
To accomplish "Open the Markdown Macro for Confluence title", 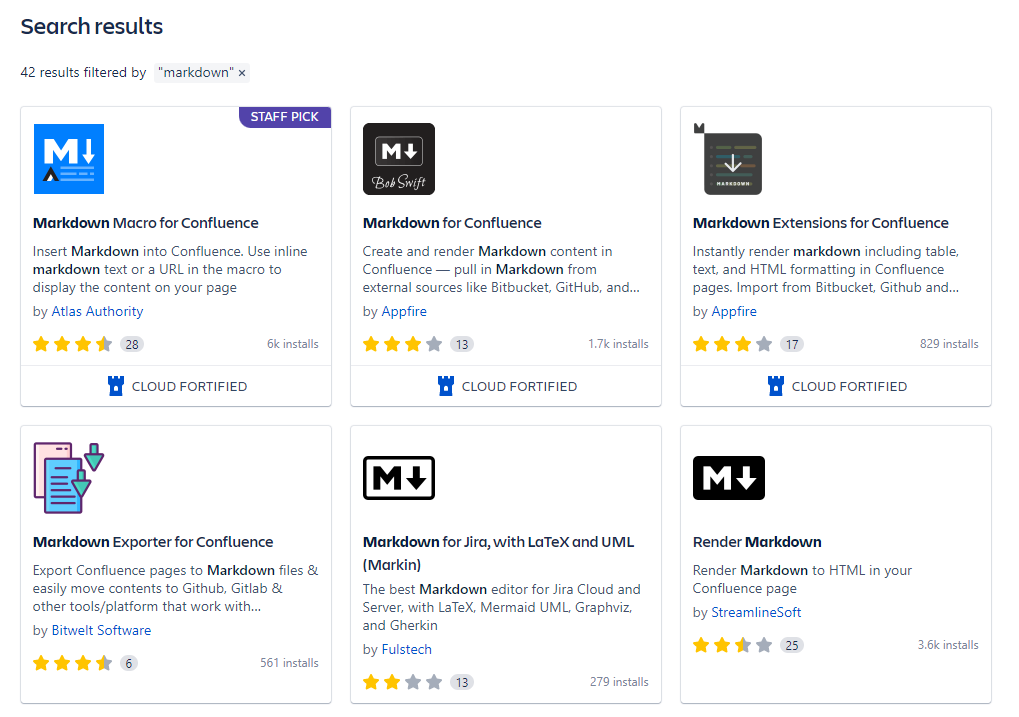I will [146, 223].
